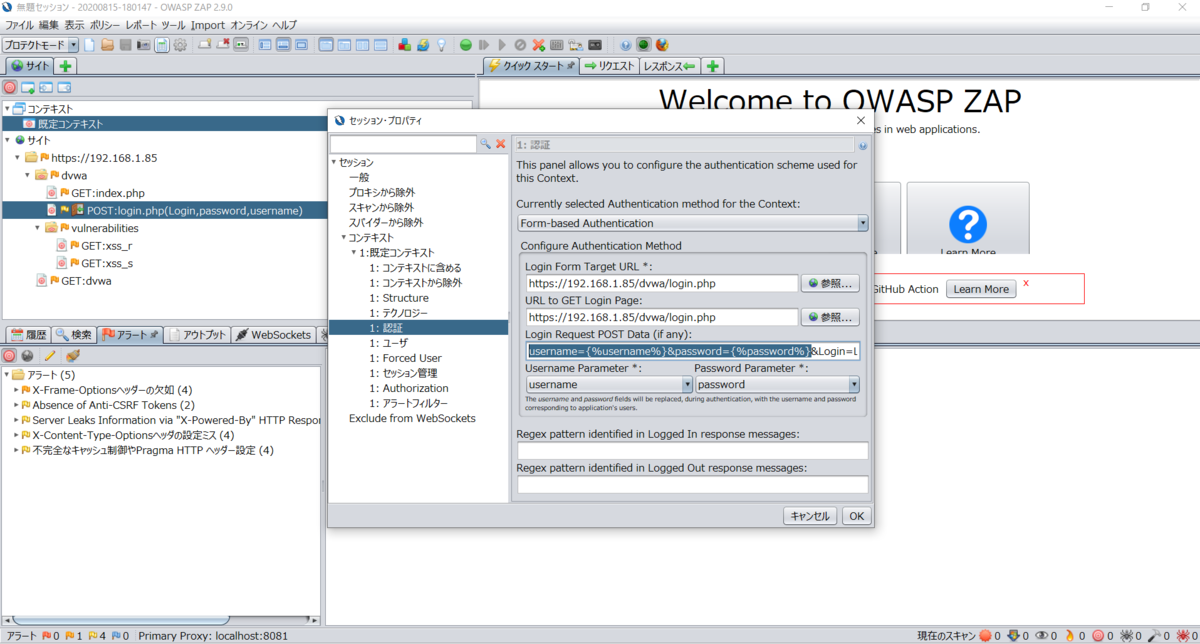Open Session Properties toolbar icon
Image resolution: width=1200 pixels, height=644 pixels.
coord(162,45)
